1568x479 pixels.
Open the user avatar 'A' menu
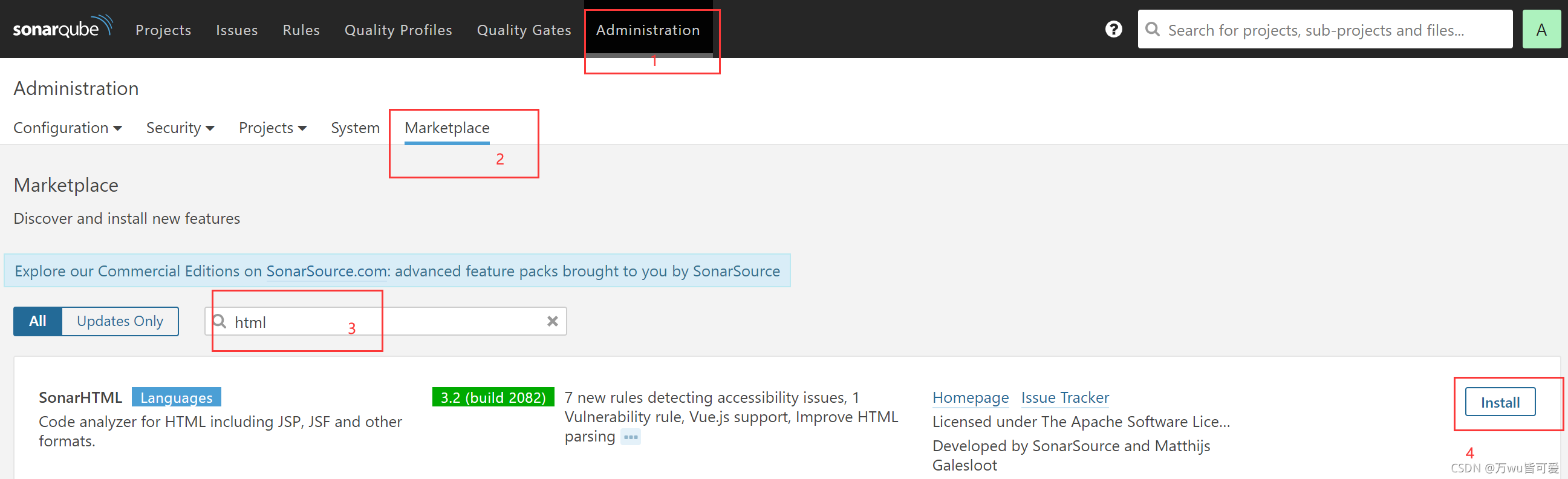(1541, 29)
